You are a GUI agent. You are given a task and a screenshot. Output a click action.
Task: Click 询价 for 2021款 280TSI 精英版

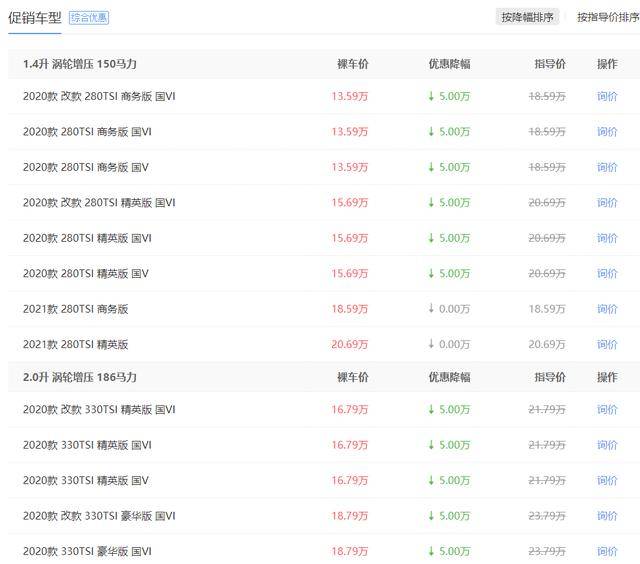pos(607,344)
